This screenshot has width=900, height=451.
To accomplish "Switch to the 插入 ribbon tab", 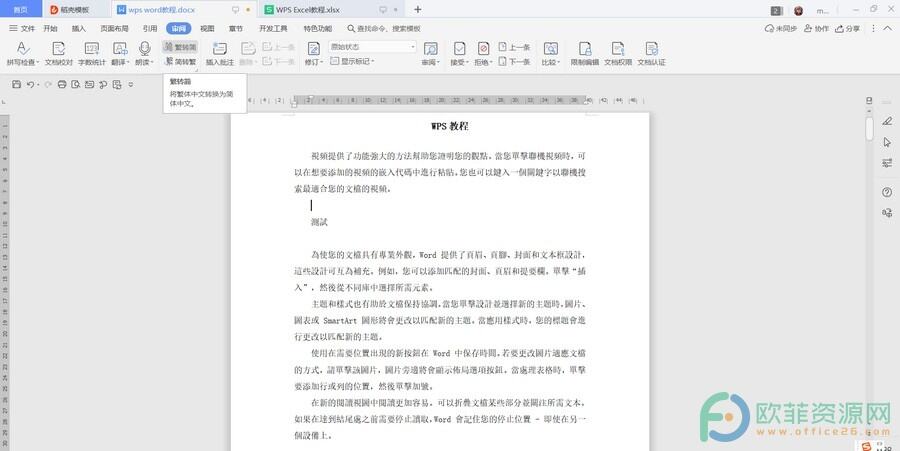I will 79,28.
